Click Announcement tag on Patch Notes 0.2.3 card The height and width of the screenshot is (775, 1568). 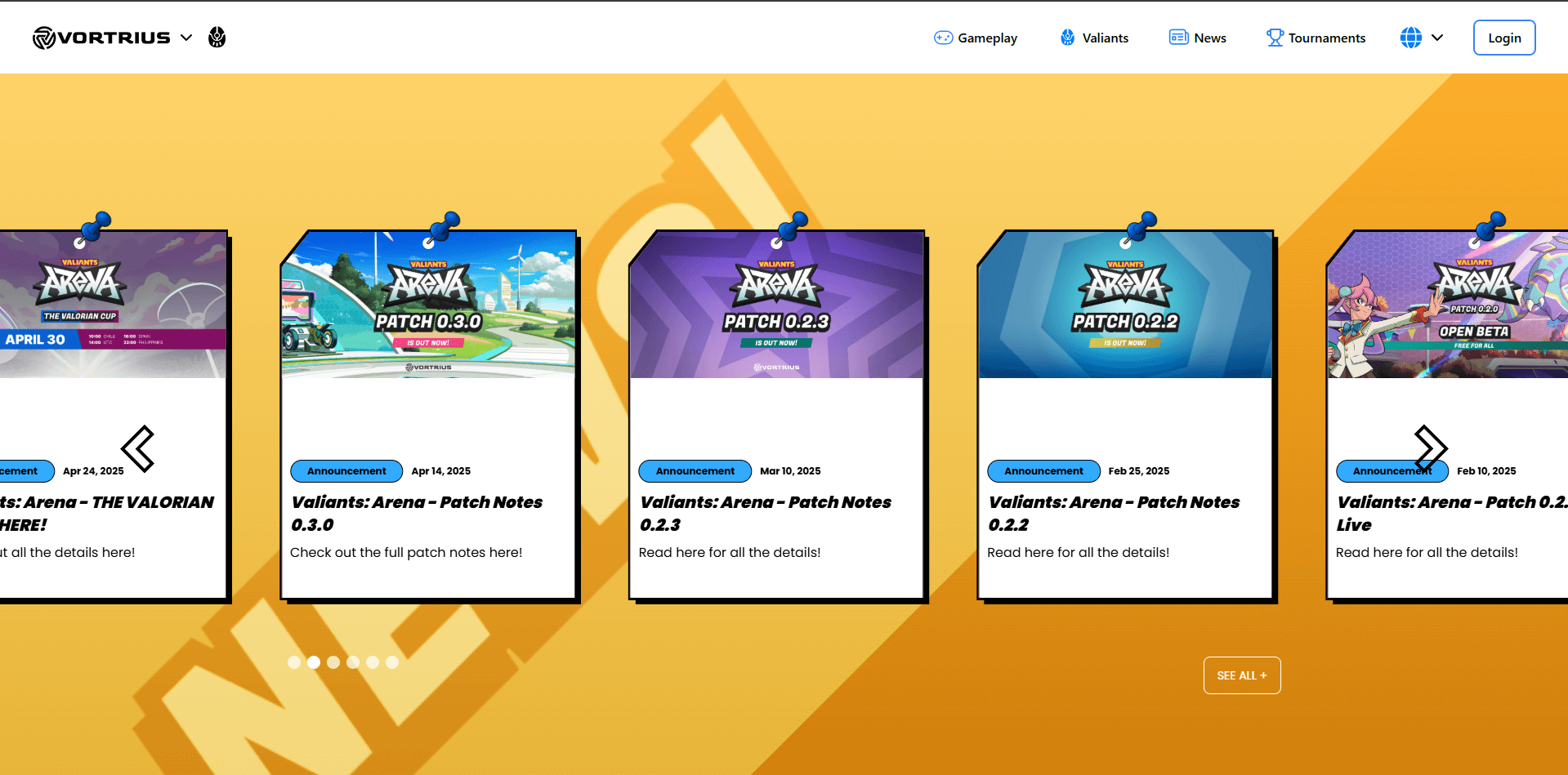695,471
